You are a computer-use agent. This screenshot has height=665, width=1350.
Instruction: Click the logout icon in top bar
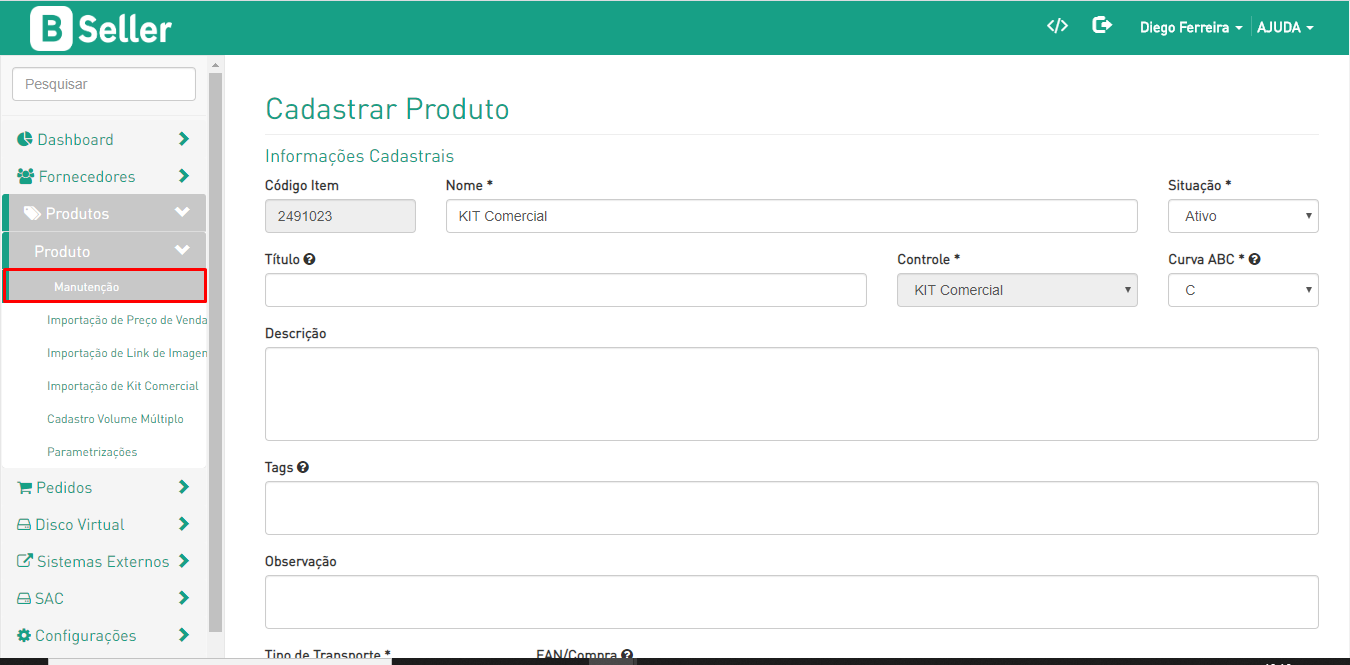pyautogui.click(x=1102, y=26)
